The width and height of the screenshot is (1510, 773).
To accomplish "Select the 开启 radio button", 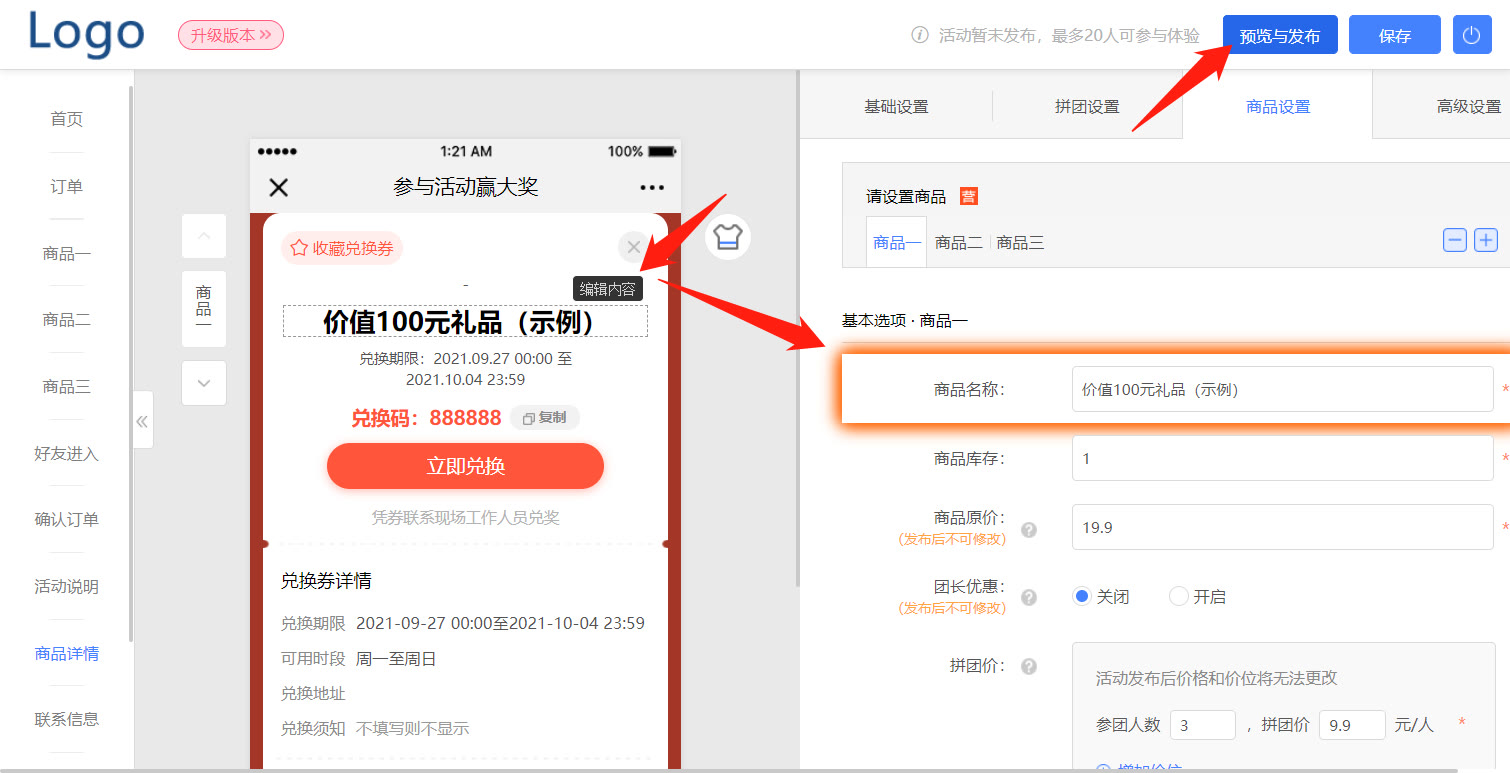I will (1179, 596).
